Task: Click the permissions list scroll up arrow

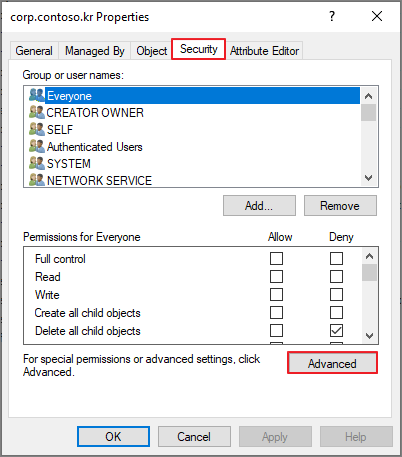Action: tap(369, 256)
